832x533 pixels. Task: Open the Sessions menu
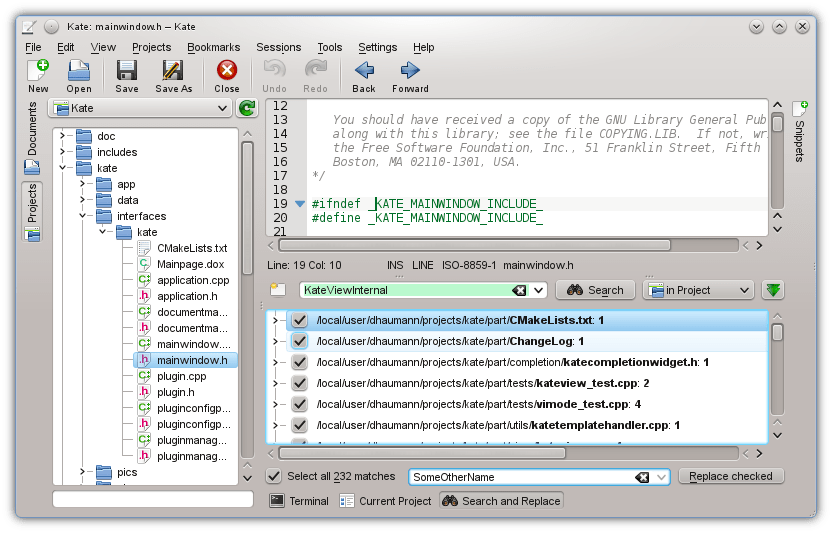click(x=279, y=47)
